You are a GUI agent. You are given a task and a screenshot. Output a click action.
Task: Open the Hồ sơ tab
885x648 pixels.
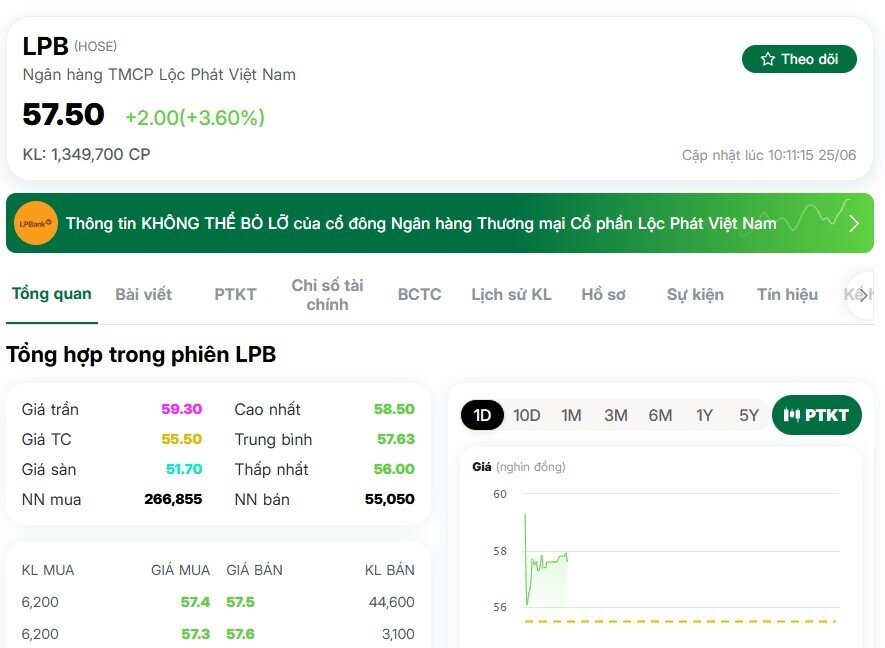tap(603, 295)
